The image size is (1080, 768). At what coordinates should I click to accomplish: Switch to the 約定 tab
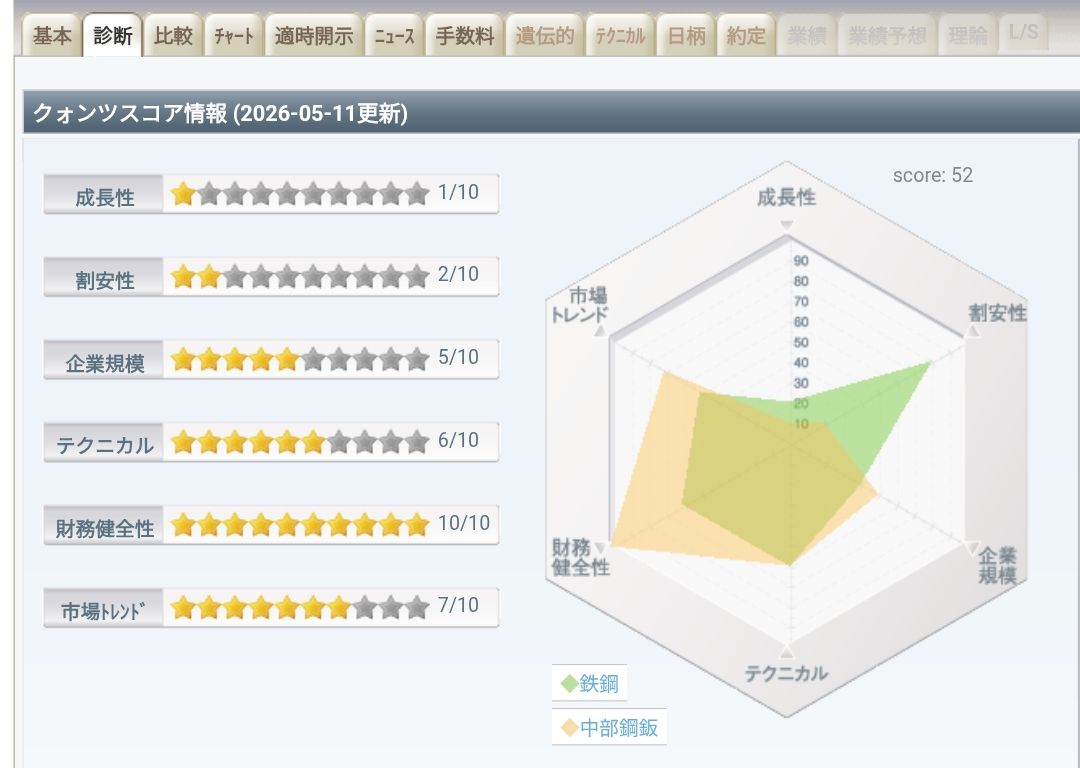(x=746, y=35)
